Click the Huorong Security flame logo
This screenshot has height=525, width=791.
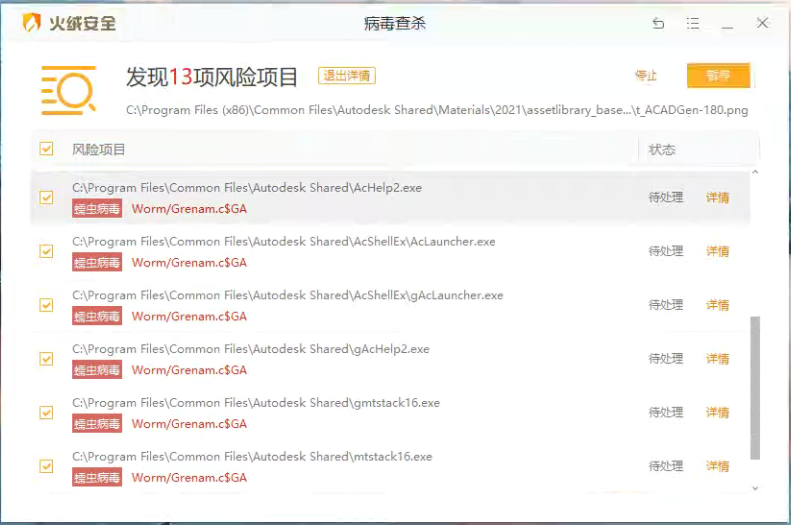(x=32, y=23)
